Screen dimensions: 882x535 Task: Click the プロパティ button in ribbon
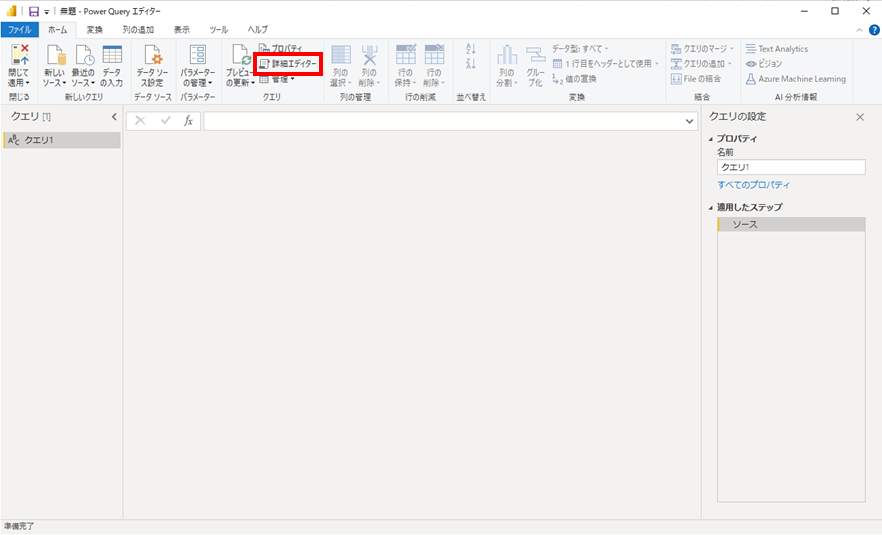pyautogui.click(x=281, y=49)
